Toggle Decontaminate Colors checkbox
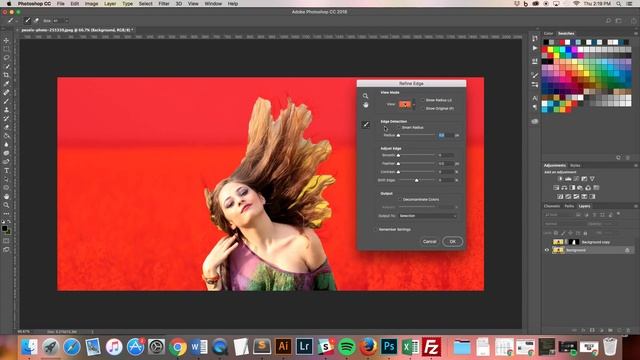The height and width of the screenshot is (360, 640). 400,200
